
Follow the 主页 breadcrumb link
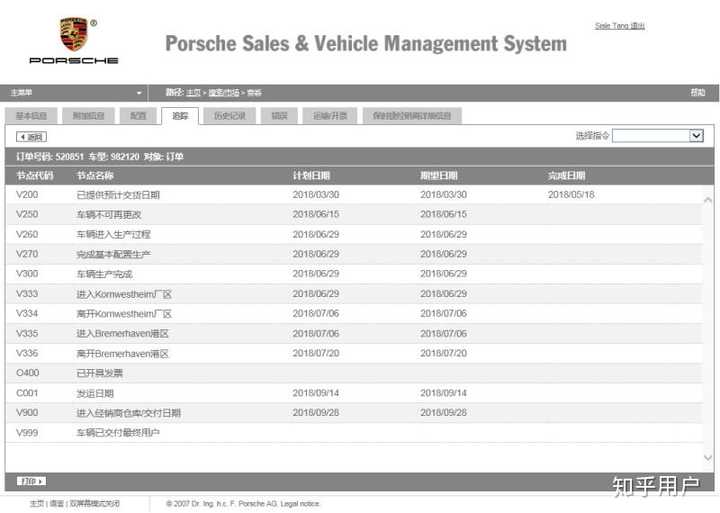click(x=193, y=93)
